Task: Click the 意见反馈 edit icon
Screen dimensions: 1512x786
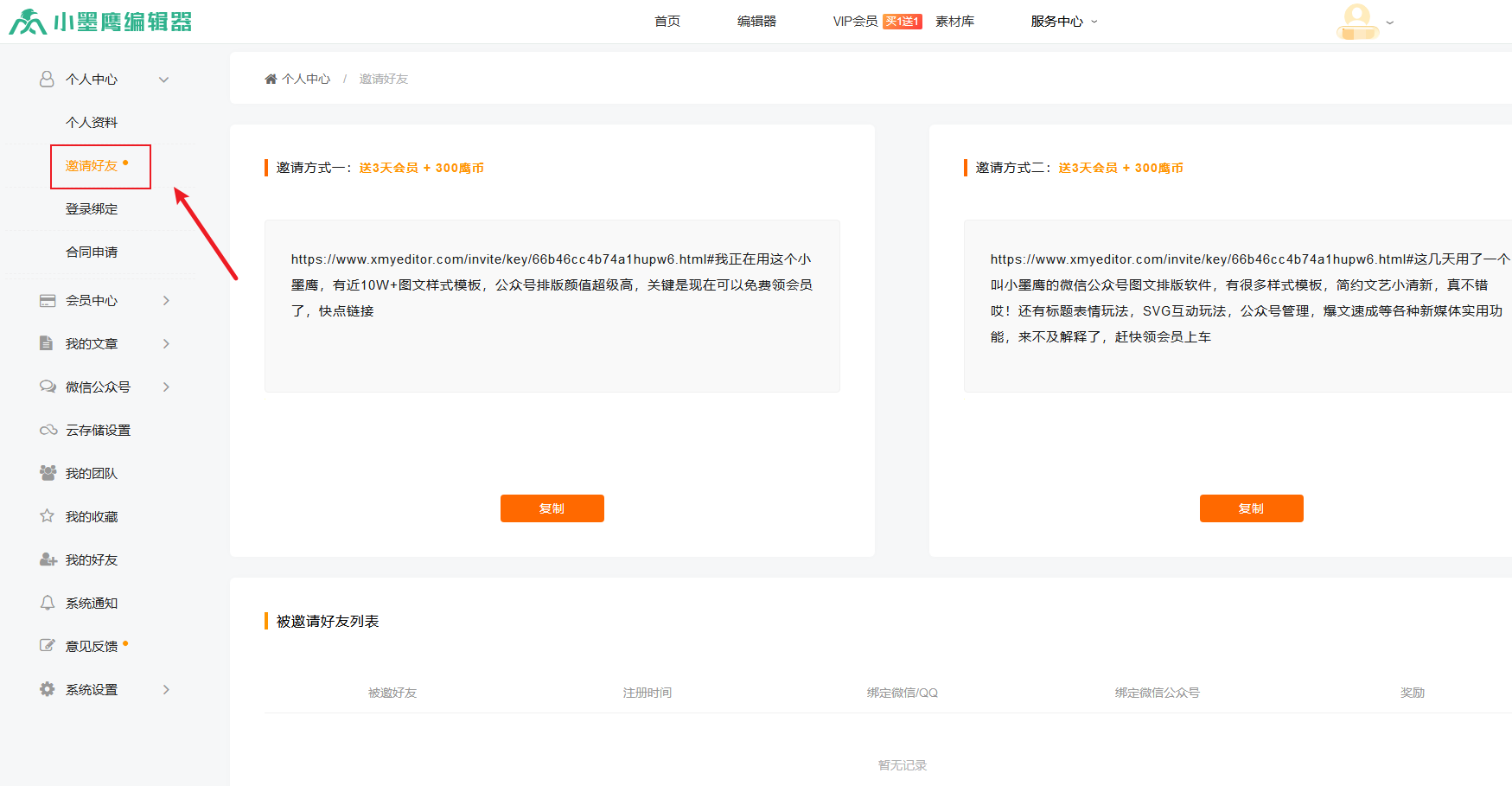Action: pos(48,645)
